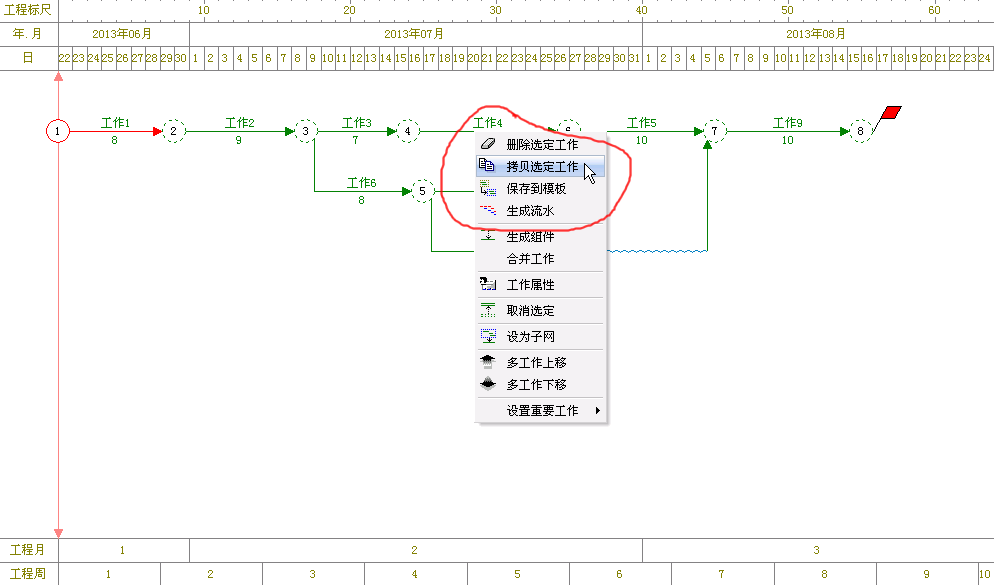
Task: Open 工作属性 from the context menu
Action: pyautogui.click(x=540, y=285)
